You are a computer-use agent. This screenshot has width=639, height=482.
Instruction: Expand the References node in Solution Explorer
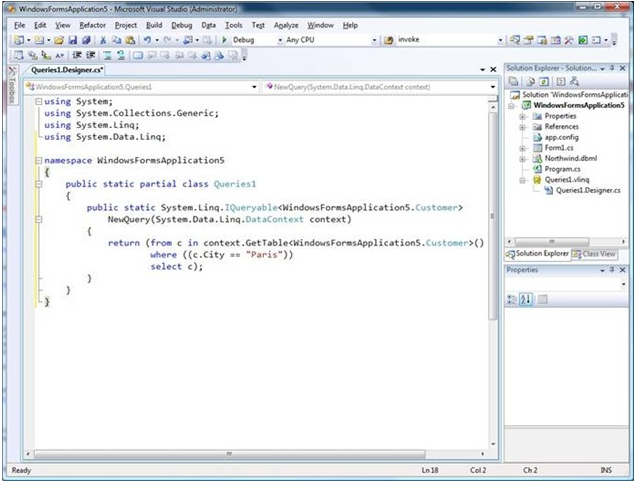[522, 127]
